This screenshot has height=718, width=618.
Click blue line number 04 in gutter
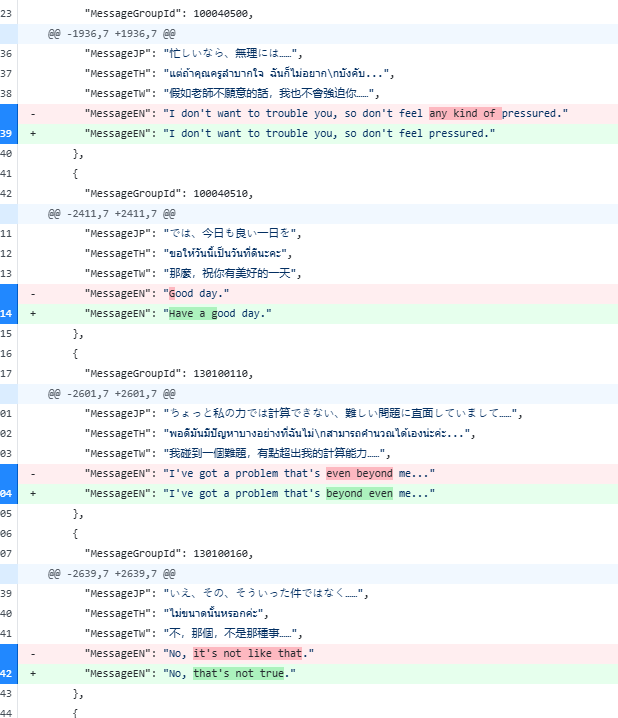tap(6, 494)
